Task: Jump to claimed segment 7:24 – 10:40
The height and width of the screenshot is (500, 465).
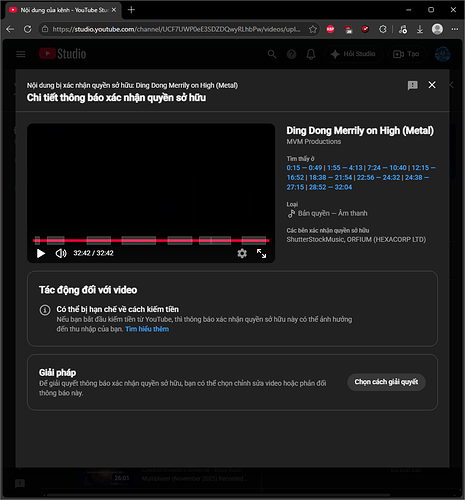Action: (x=387, y=168)
